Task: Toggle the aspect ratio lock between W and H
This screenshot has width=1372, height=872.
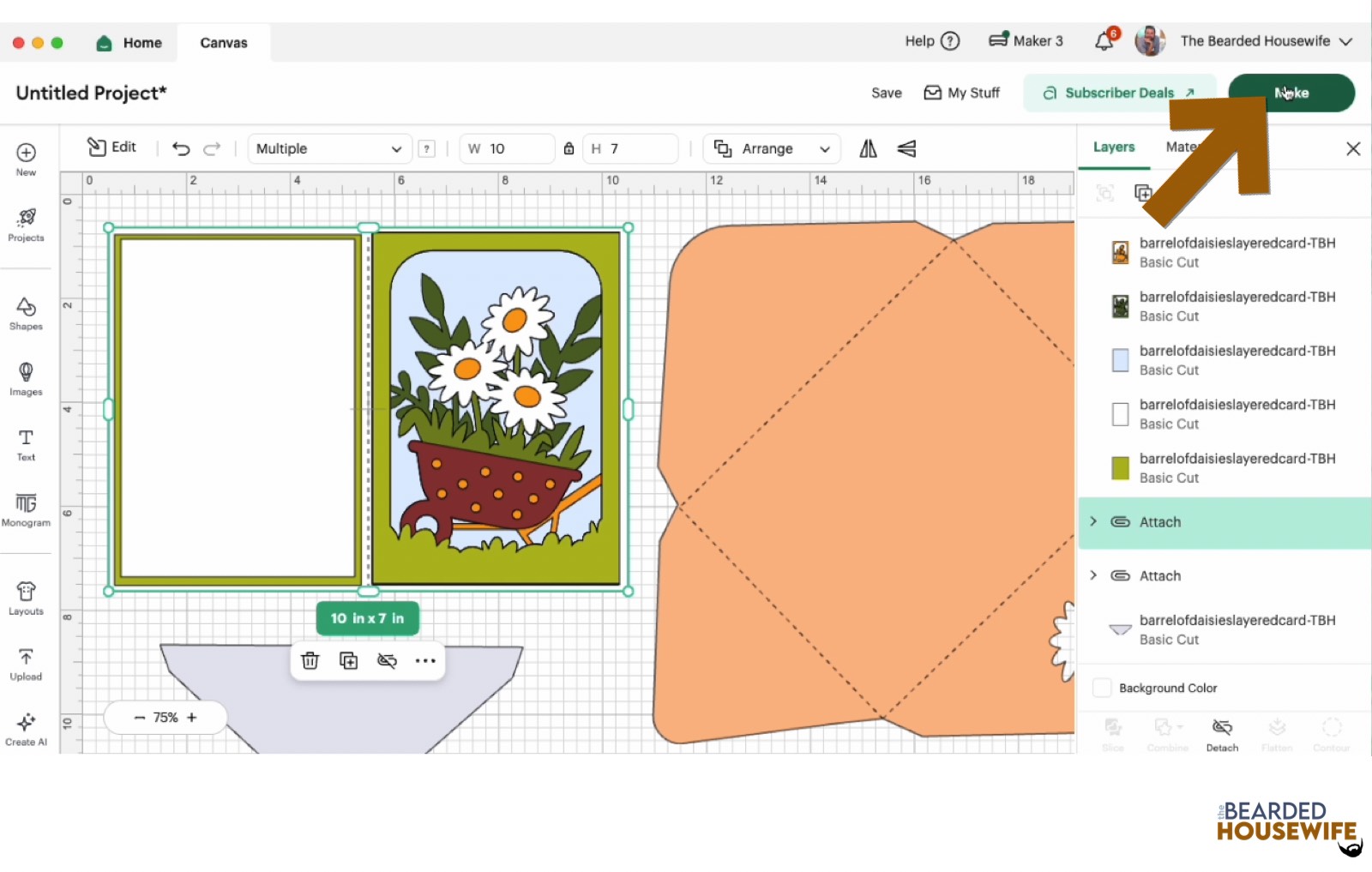Action: pyautogui.click(x=569, y=148)
